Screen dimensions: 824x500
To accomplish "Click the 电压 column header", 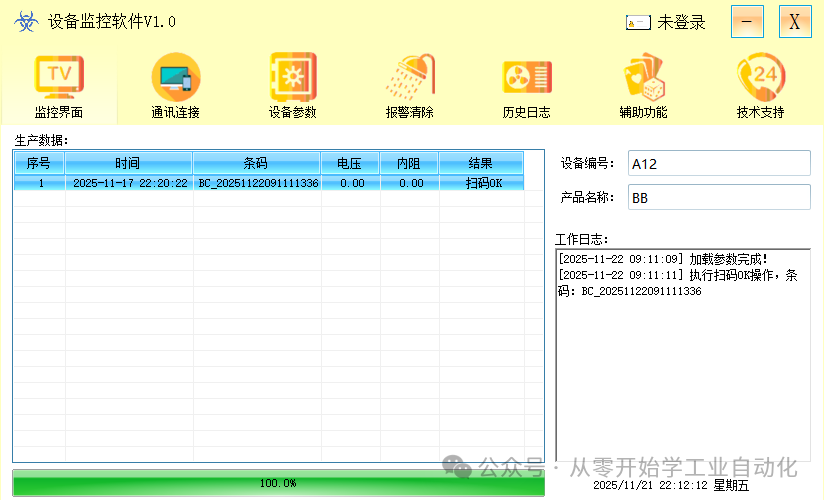I will coord(350,163).
